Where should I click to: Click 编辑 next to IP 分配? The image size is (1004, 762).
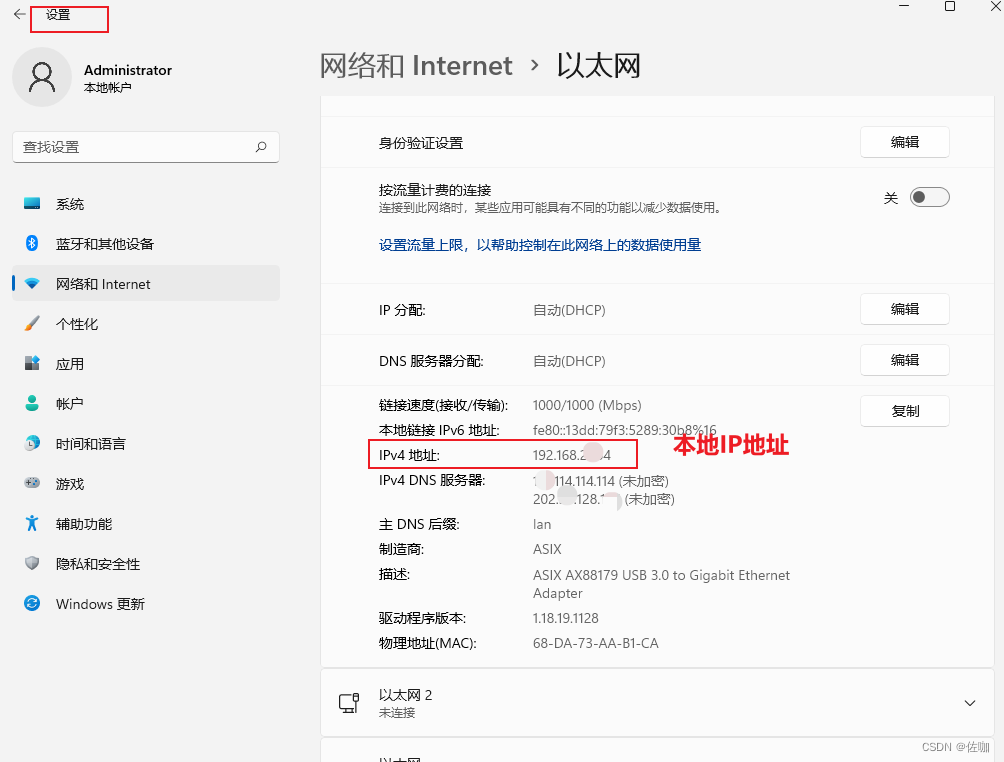click(904, 309)
